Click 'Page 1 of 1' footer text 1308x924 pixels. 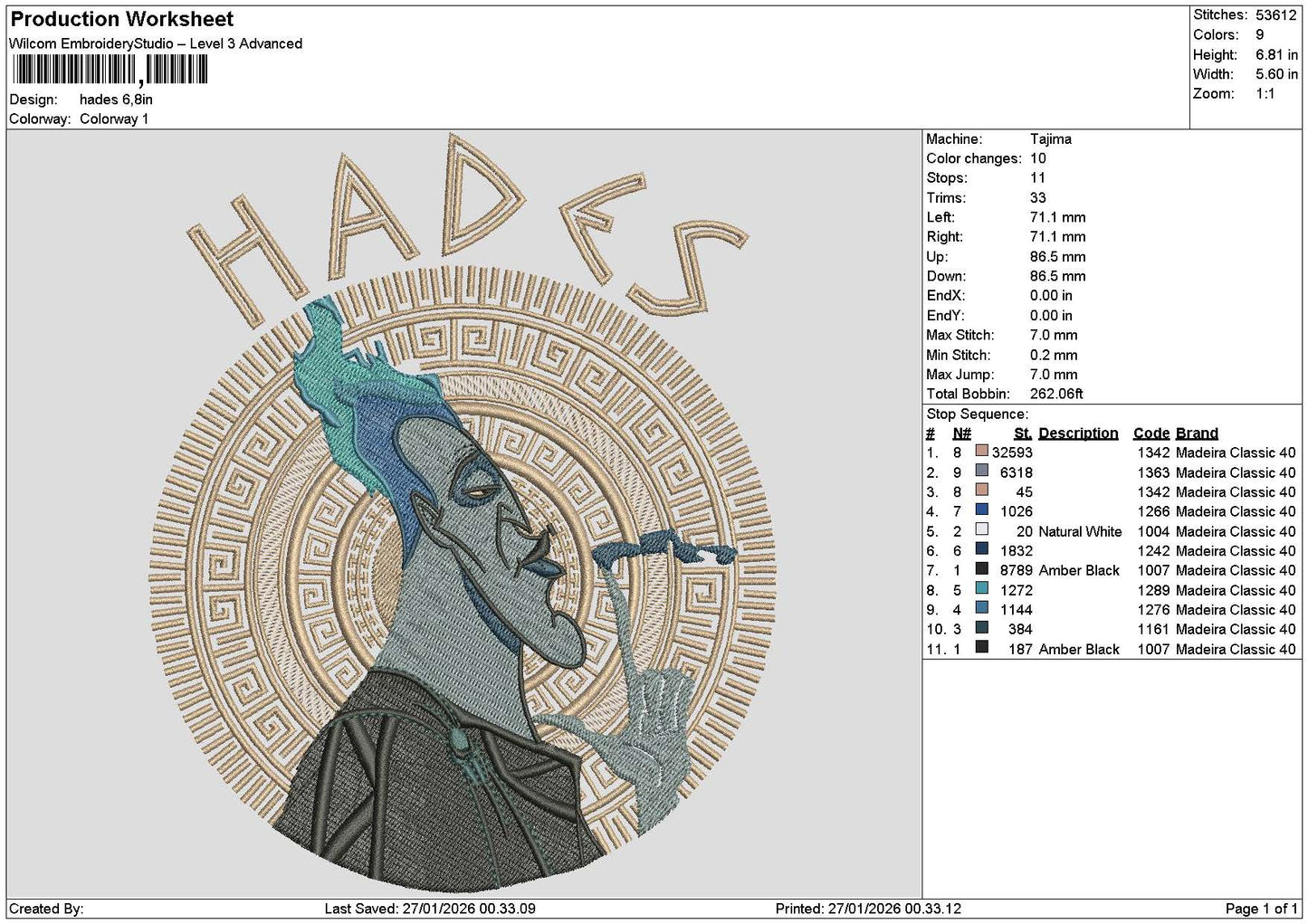(1262, 909)
